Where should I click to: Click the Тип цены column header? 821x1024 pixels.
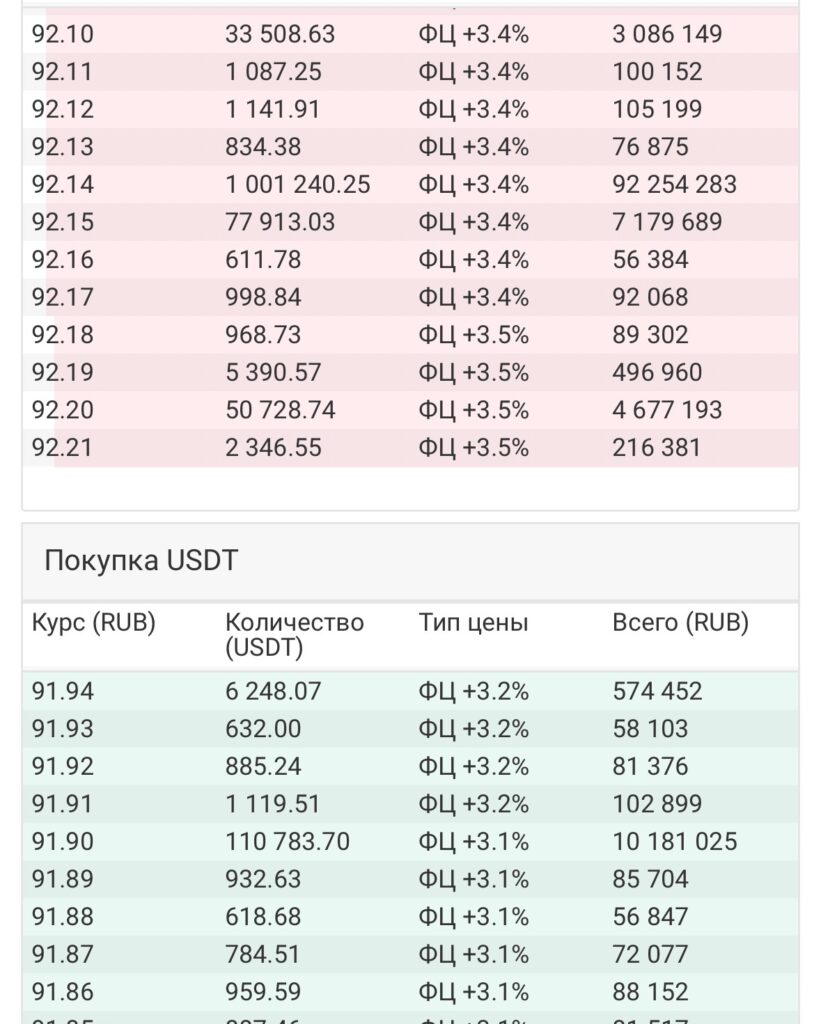[x=473, y=622]
